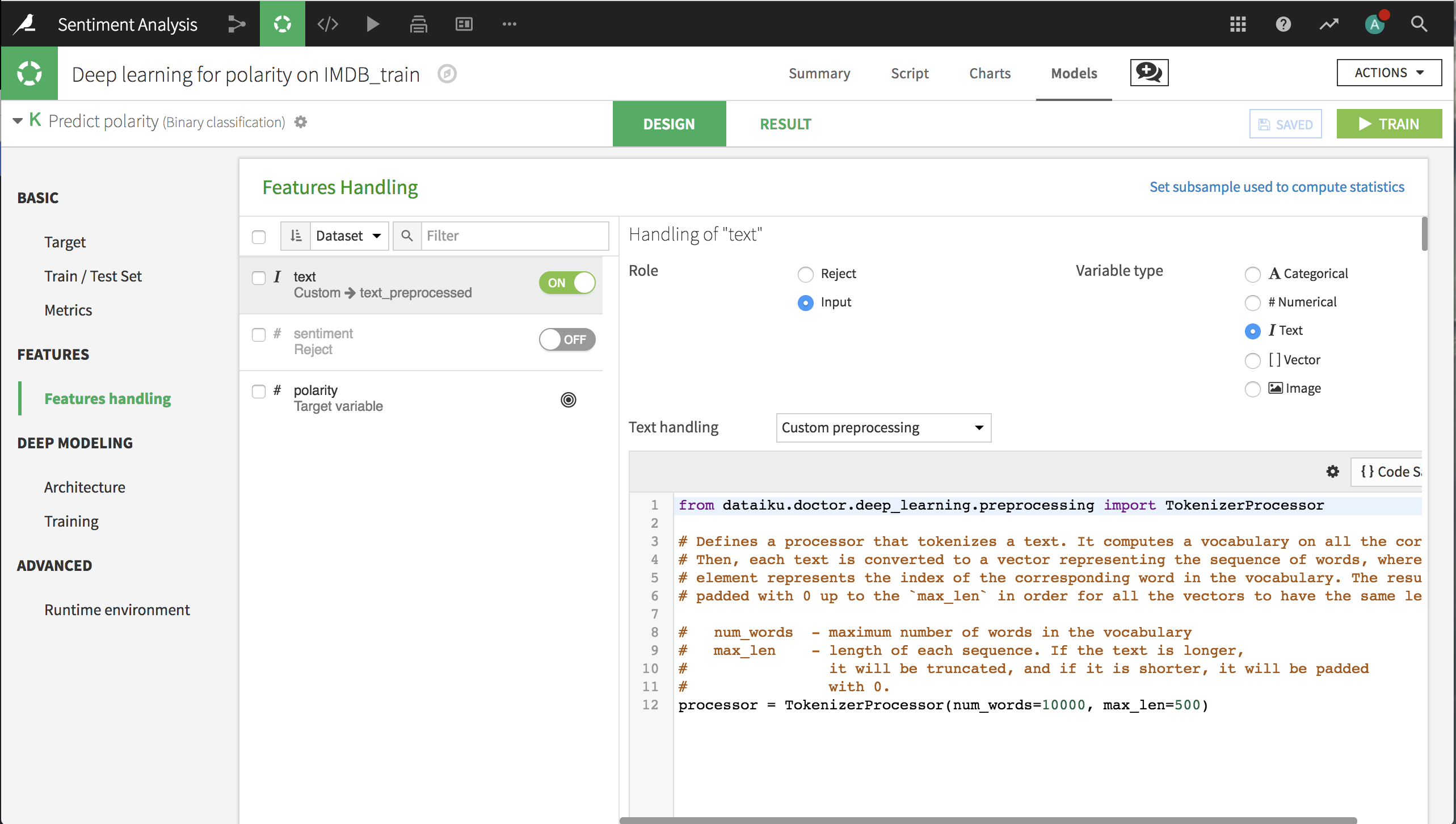This screenshot has width=1456, height=824.
Task: Click the Dataiku bird logo
Action: pos(25,24)
